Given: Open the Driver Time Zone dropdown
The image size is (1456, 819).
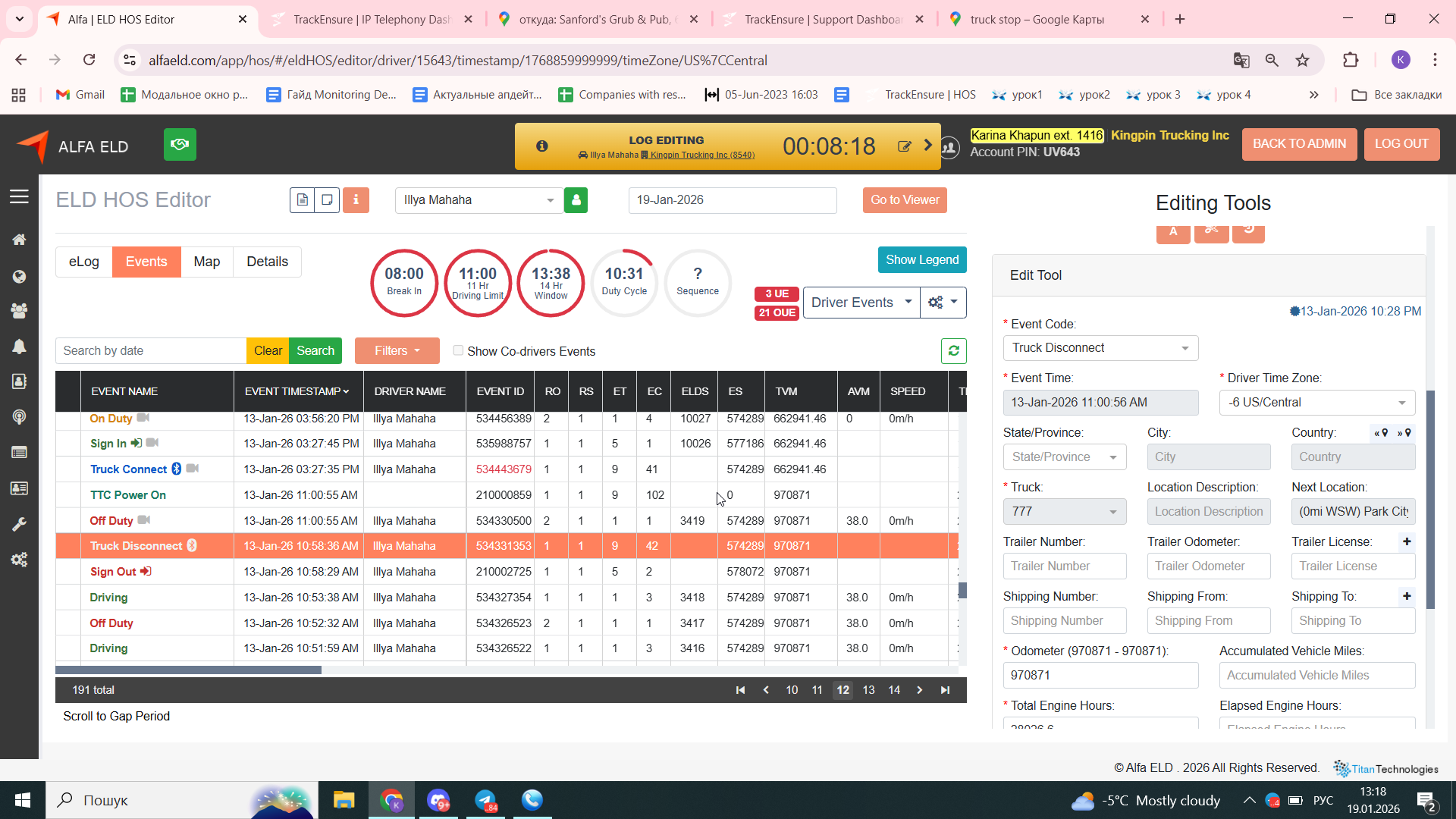Looking at the screenshot, I should coord(1316,403).
